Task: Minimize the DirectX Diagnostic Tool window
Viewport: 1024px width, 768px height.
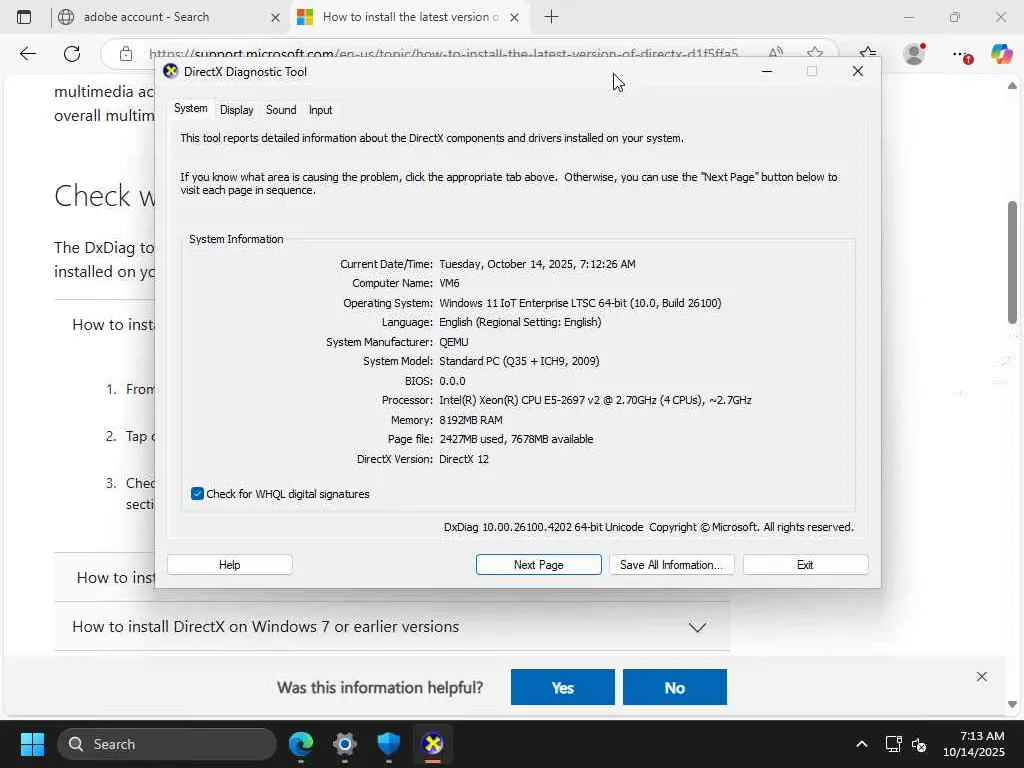Action: pos(767,71)
